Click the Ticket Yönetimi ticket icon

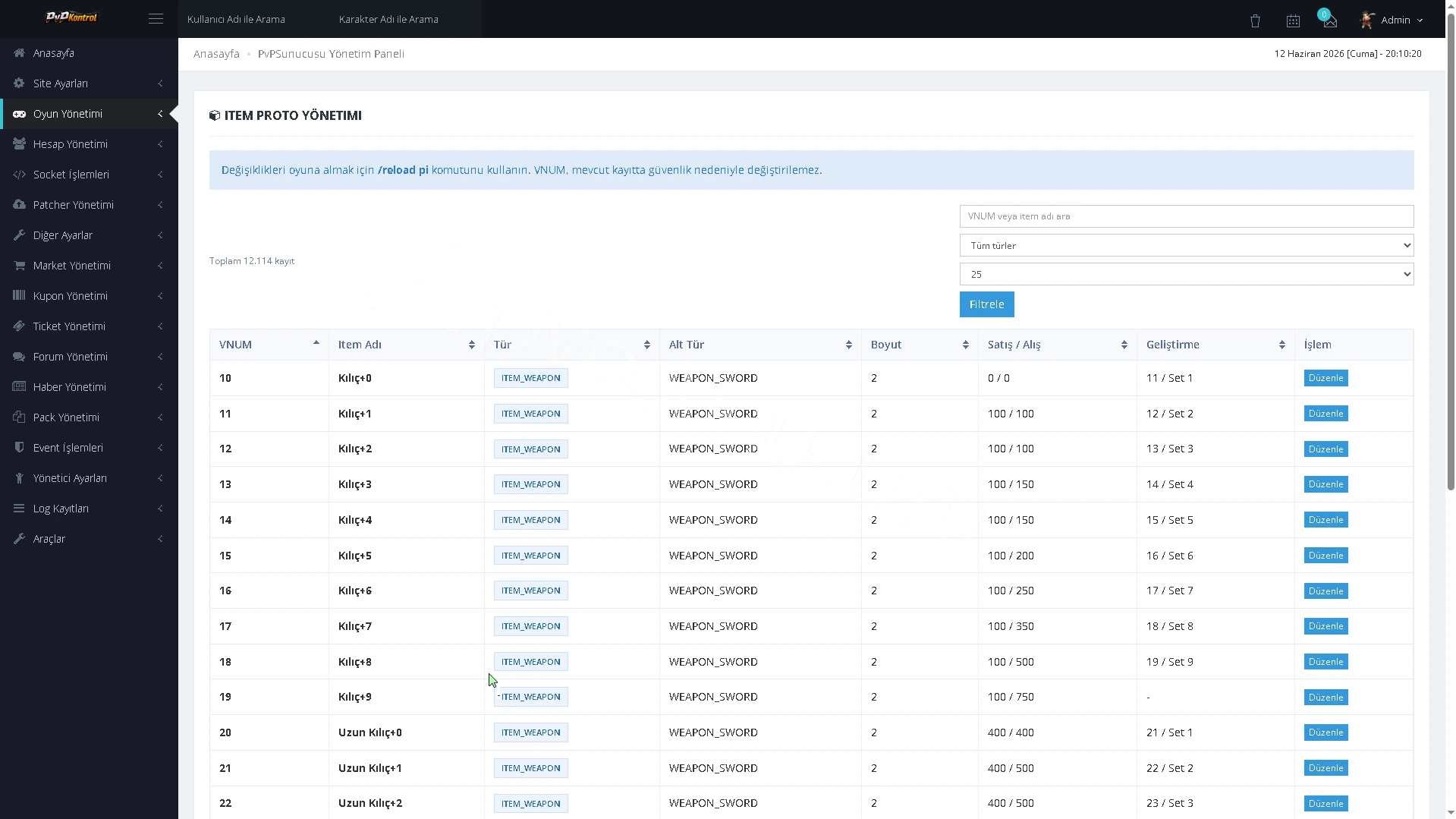point(19,326)
